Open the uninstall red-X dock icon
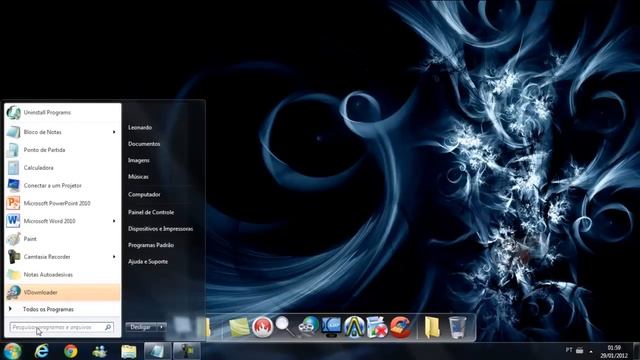Screen dimensions: 640x360 point(377,327)
